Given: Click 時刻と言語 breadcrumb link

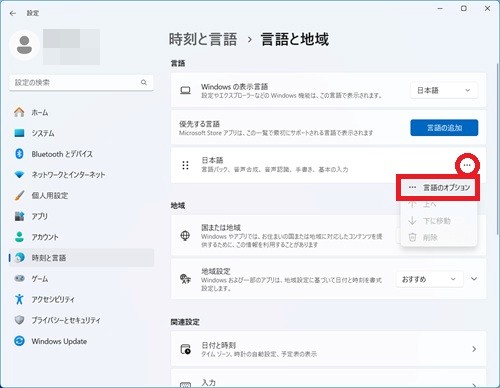Looking at the screenshot, I should (x=203, y=39).
